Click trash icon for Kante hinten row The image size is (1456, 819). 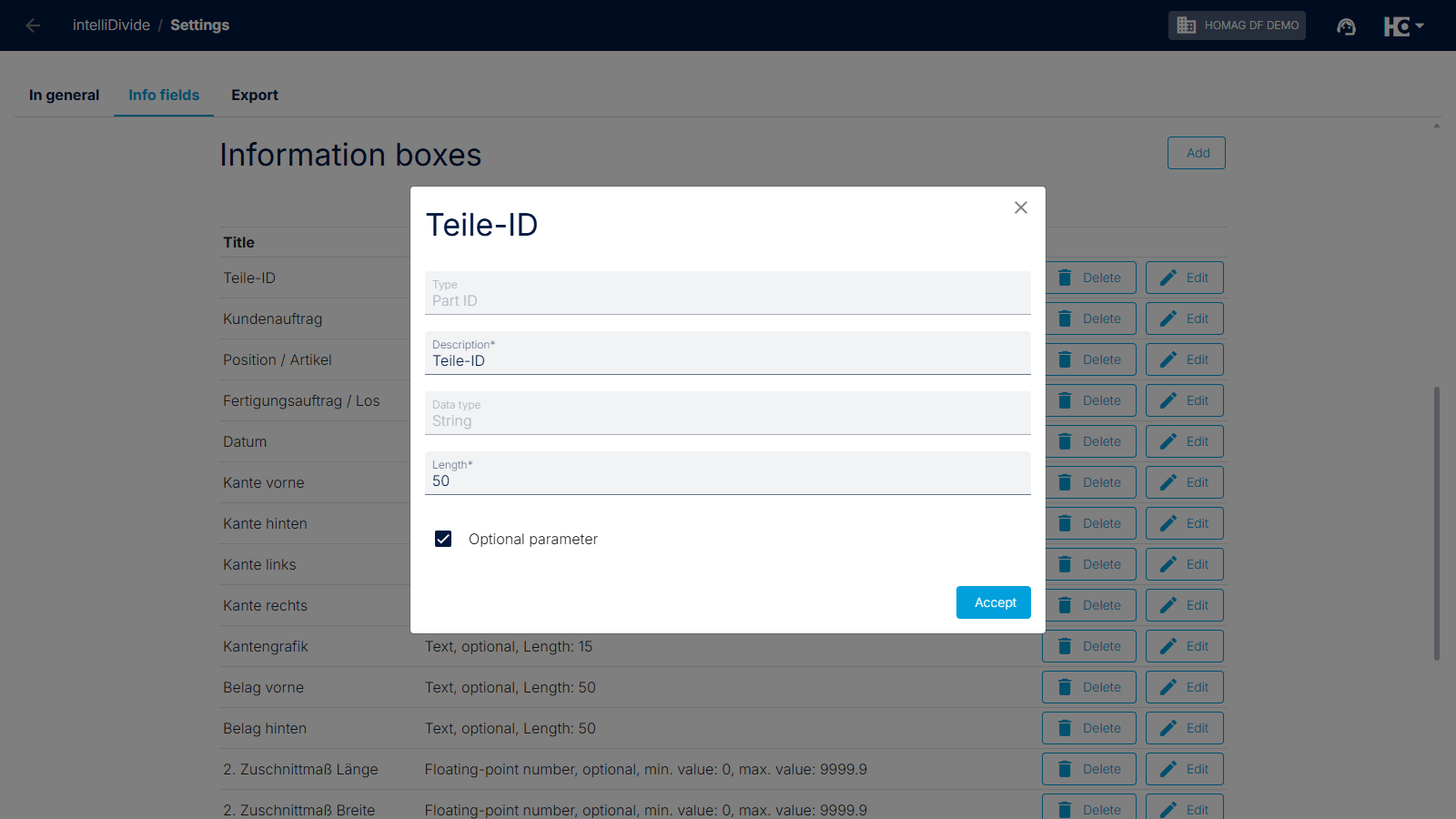point(1065,523)
